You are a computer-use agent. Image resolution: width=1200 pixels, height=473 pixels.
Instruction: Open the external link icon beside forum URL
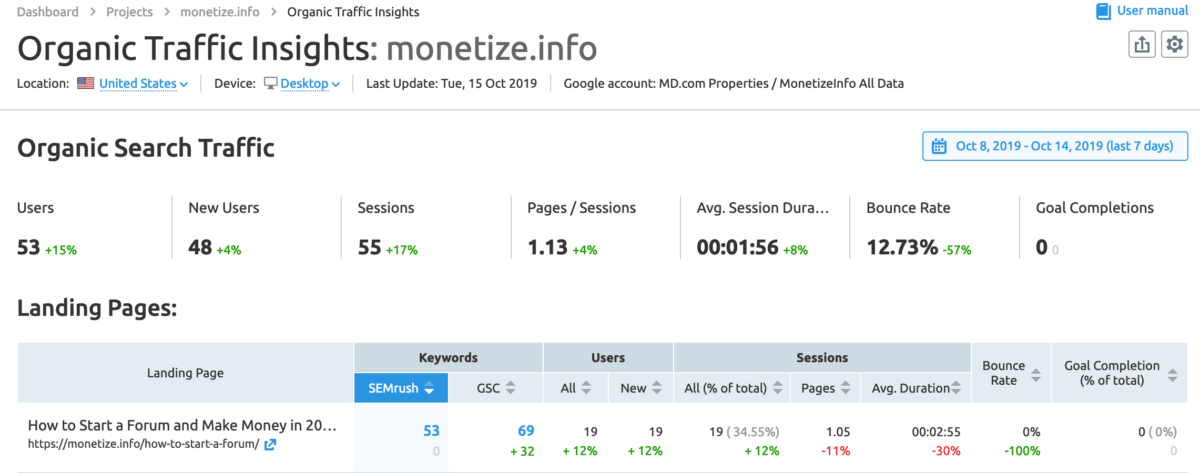270,444
